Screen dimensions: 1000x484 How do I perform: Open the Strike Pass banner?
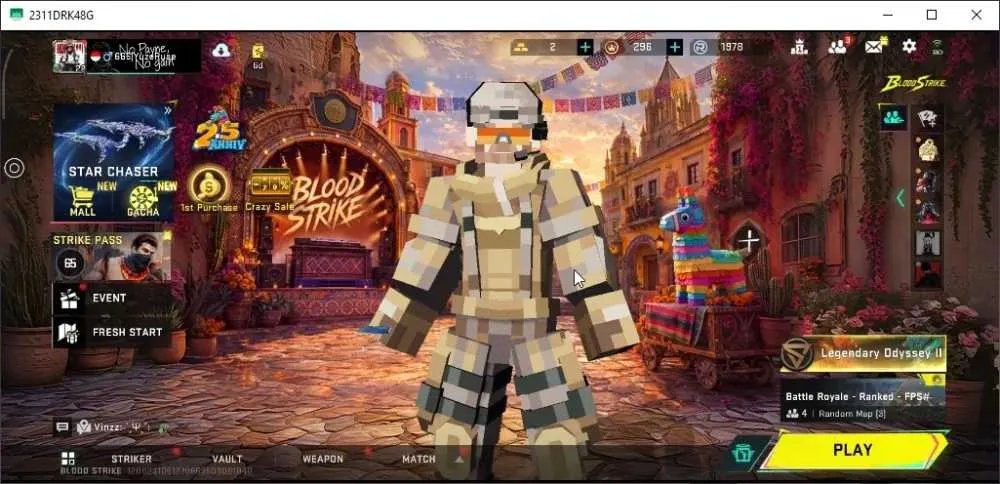(112, 256)
